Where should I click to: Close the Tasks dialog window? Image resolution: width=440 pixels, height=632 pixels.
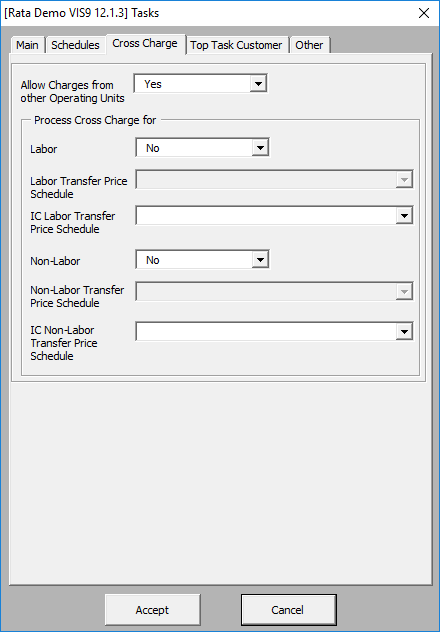[423, 13]
